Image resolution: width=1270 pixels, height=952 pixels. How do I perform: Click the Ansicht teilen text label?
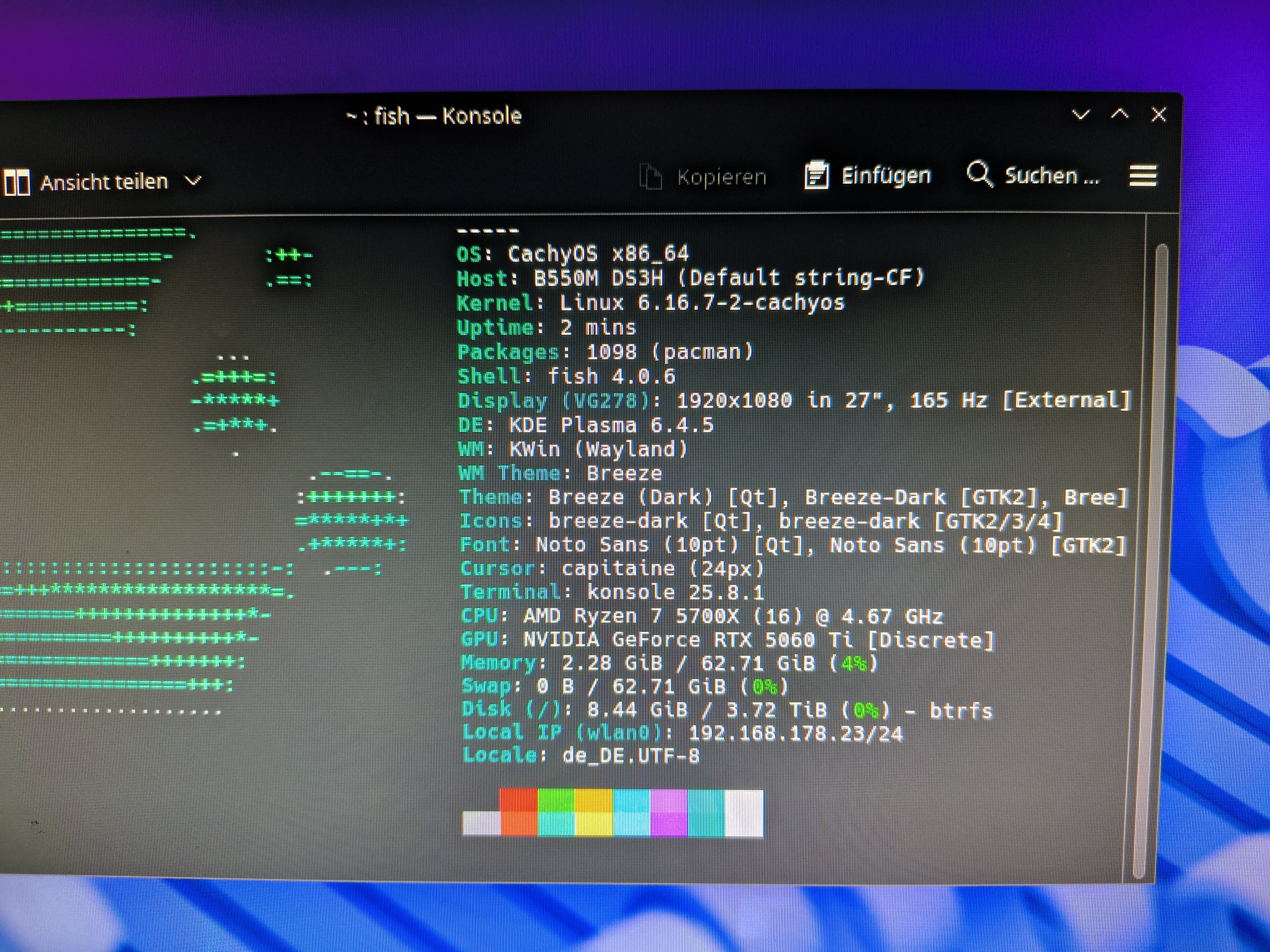(x=104, y=182)
